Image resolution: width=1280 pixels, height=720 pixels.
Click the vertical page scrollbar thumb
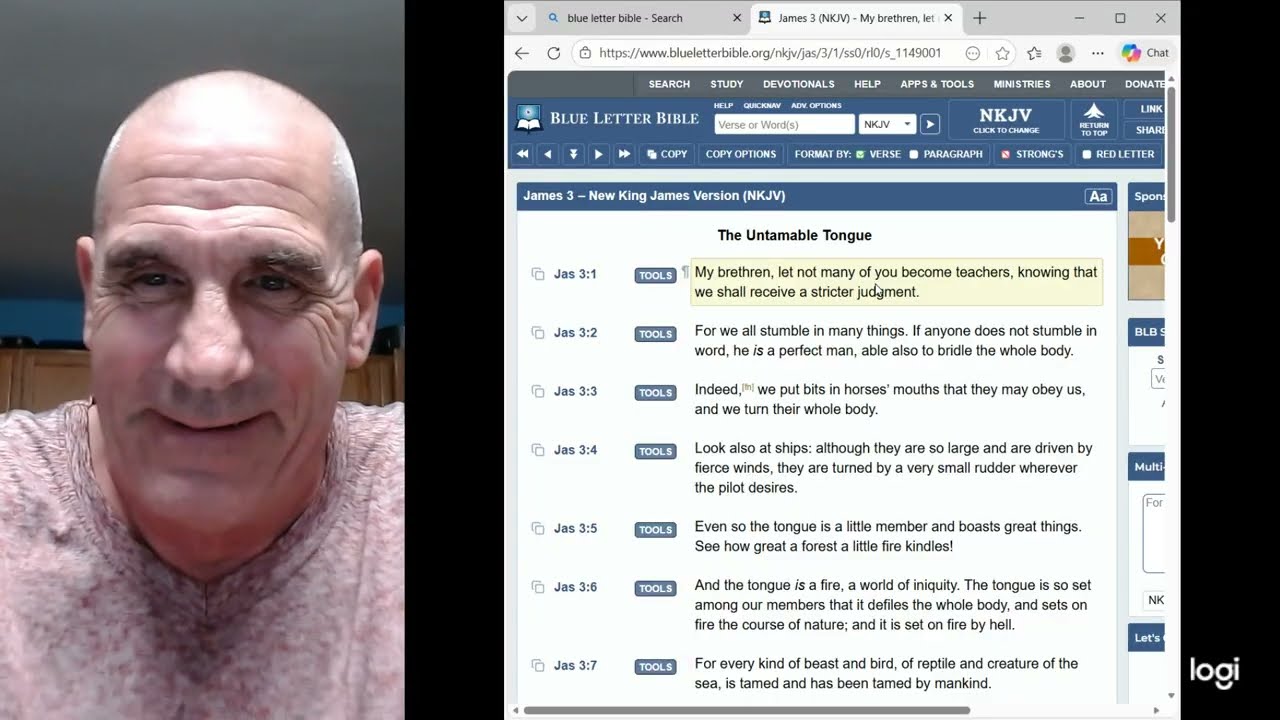click(1171, 155)
